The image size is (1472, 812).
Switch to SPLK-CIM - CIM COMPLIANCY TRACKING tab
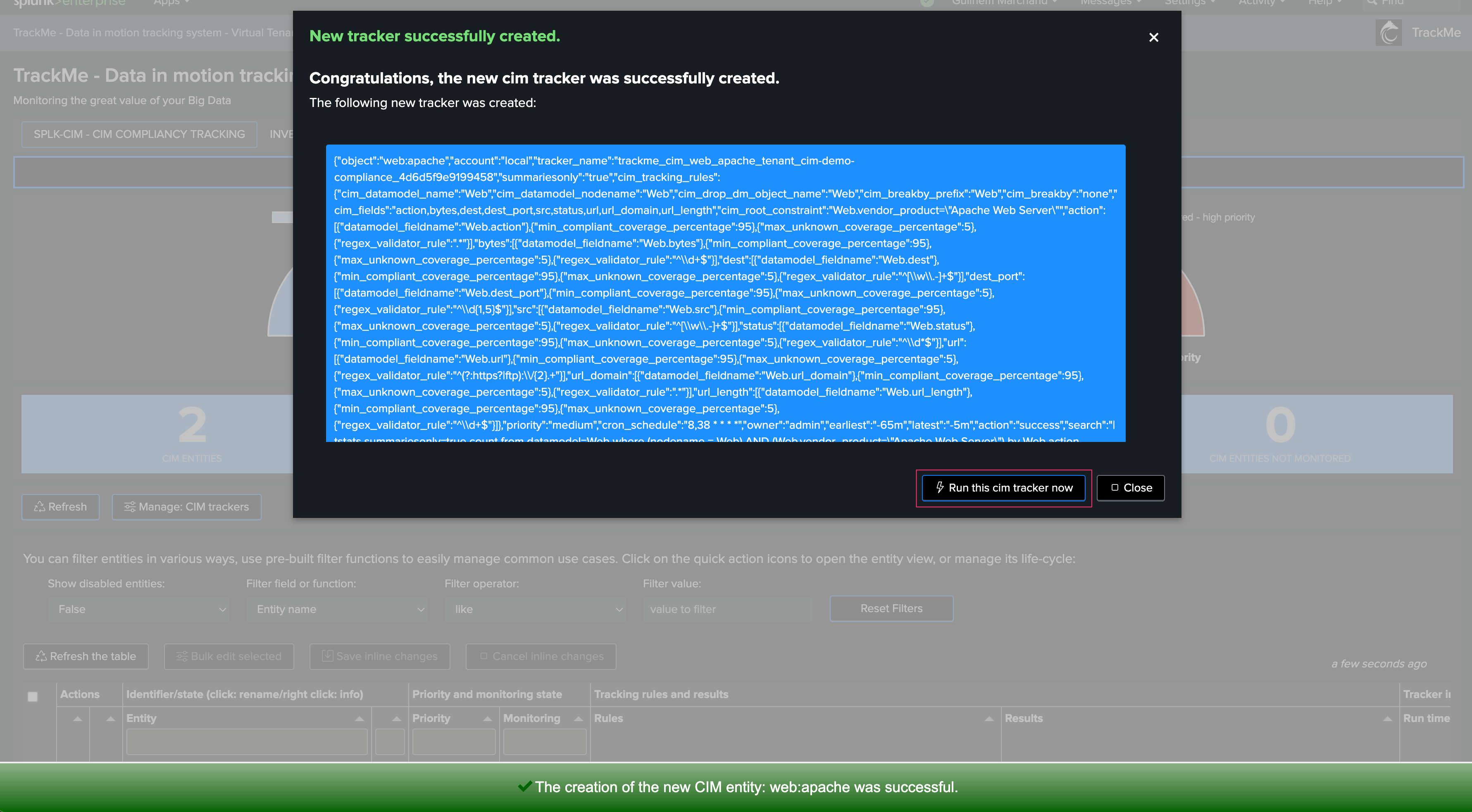139,134
